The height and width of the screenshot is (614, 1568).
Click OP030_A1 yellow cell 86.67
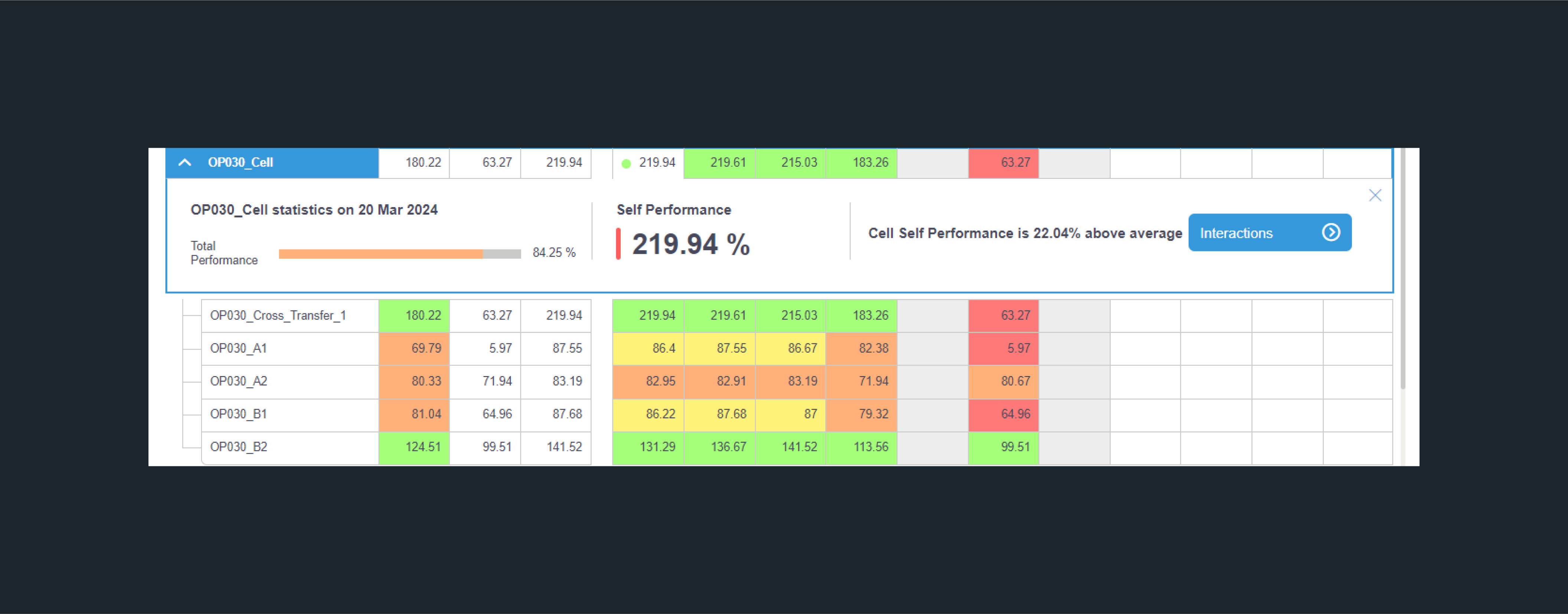791,348
